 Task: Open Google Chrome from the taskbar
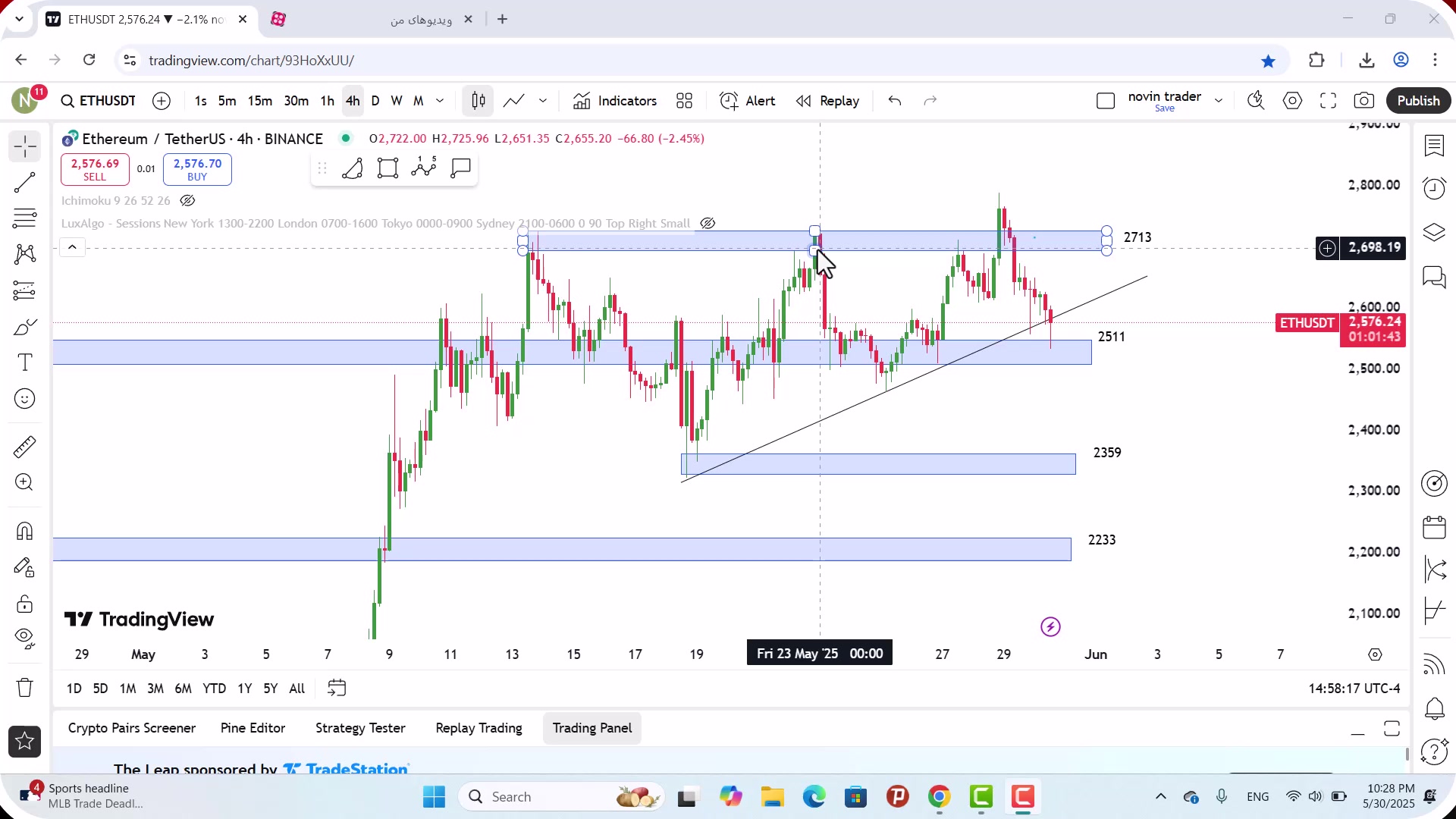coord(939,797)
